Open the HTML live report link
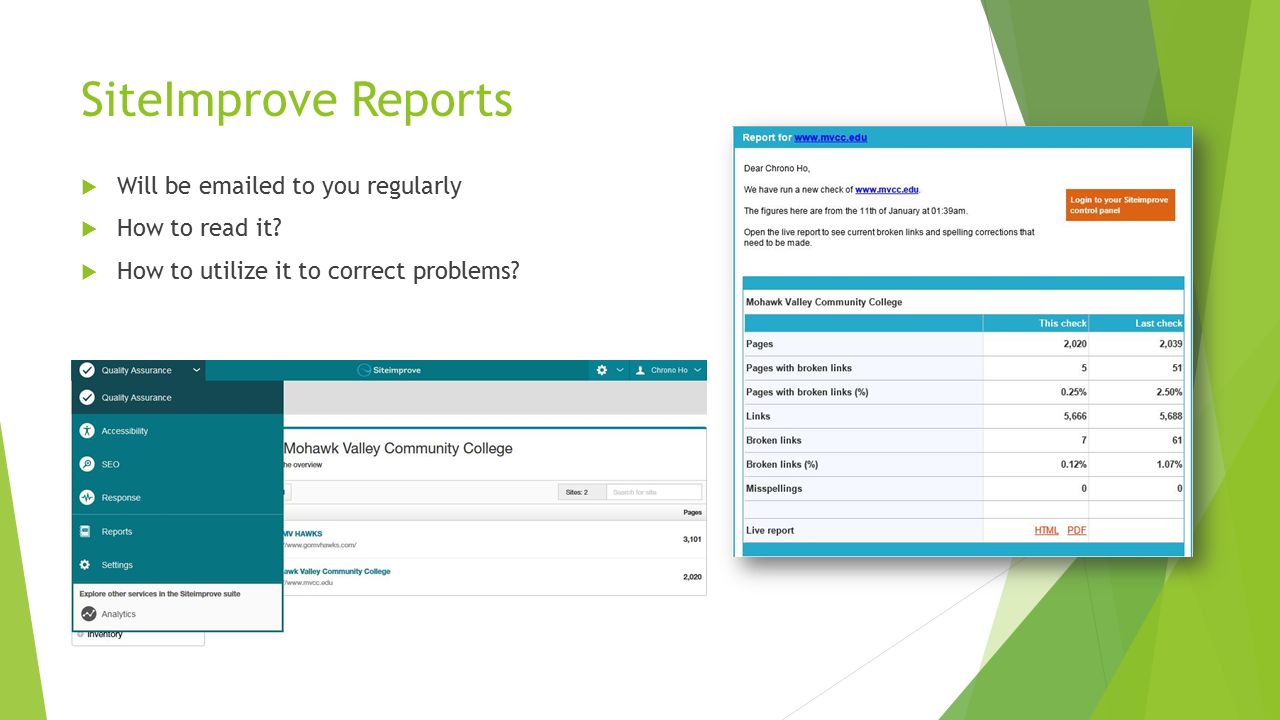Screen dimensions: 1280x720 [1046, 530]
